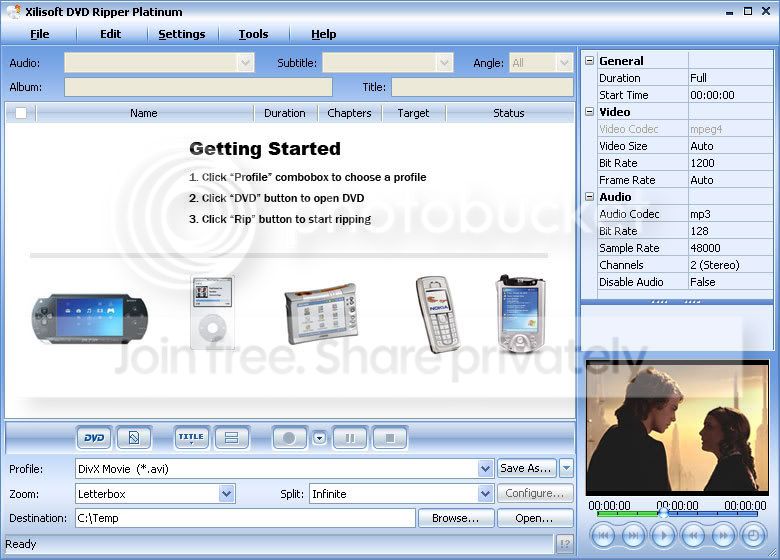Open the Help menu
Screen dimensions: 780x560
[x=324, y=34]
